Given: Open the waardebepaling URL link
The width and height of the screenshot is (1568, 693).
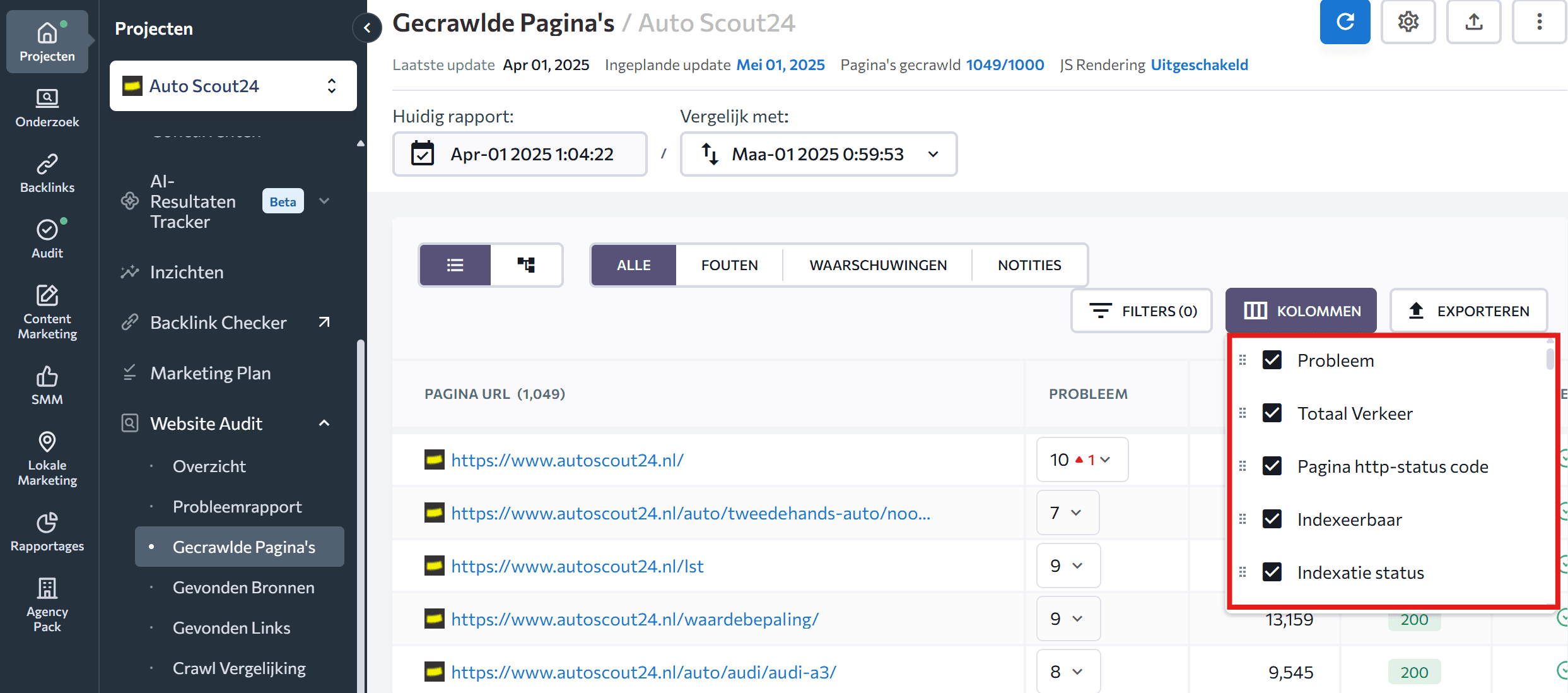Looking at the screenshot, I should click(635, 619).
